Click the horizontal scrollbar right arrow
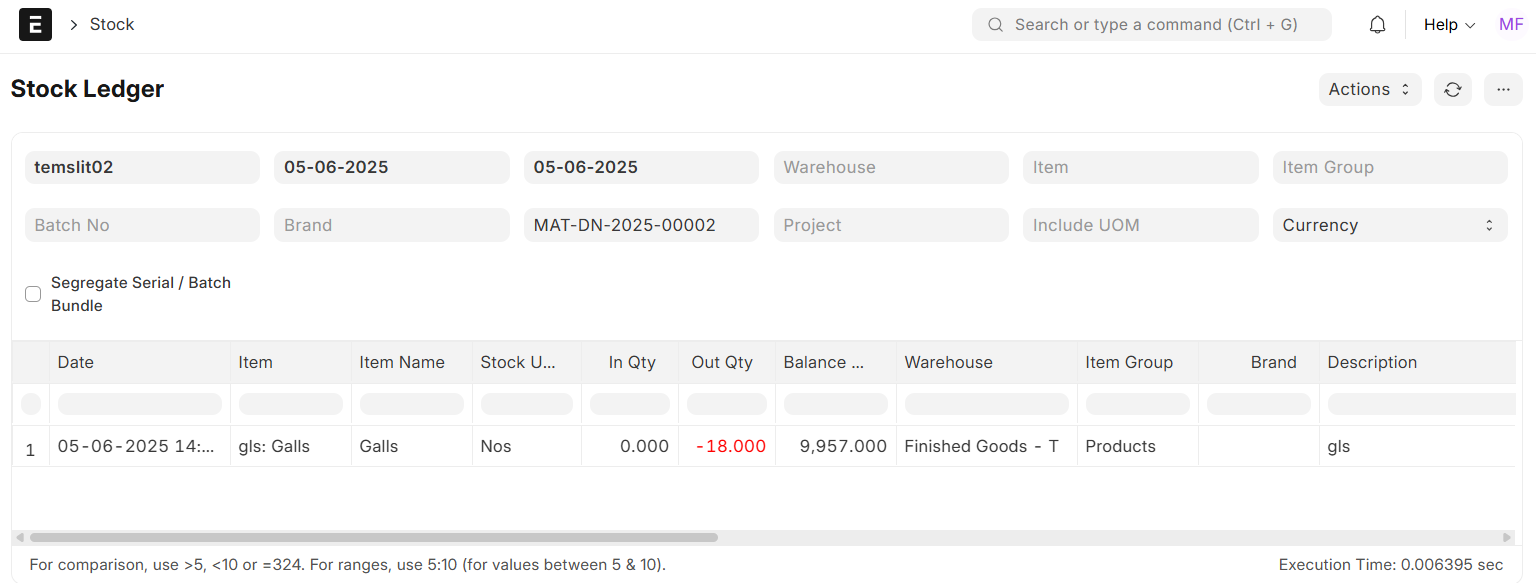This screenshot has height=583, width=1536. pyautogui.click(x=1507, y=537)
